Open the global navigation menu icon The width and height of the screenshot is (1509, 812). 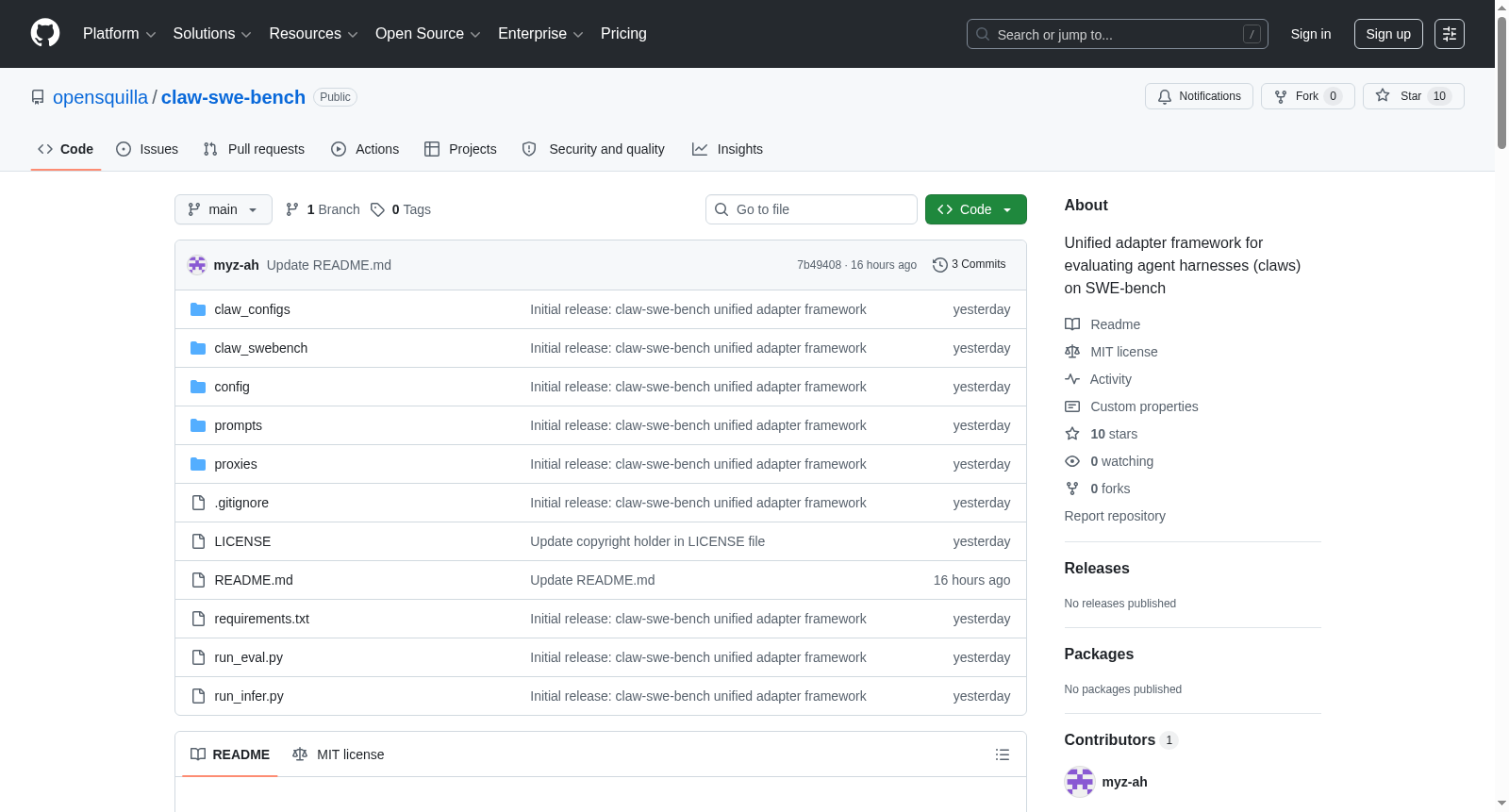click(1450, 34)
